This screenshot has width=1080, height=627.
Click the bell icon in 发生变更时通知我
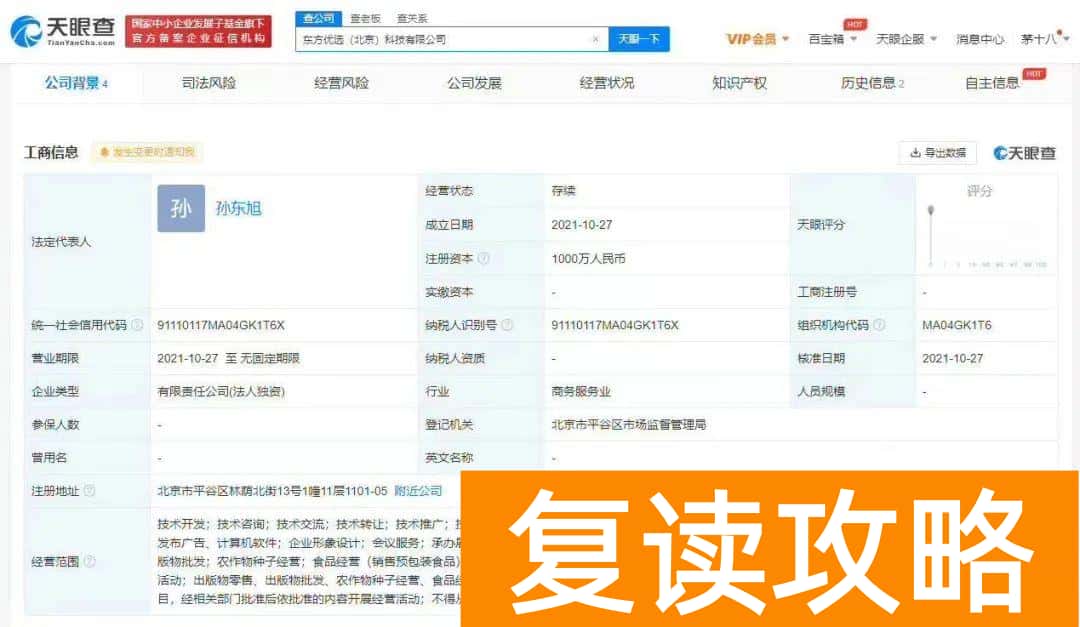(x=105, y=152)
